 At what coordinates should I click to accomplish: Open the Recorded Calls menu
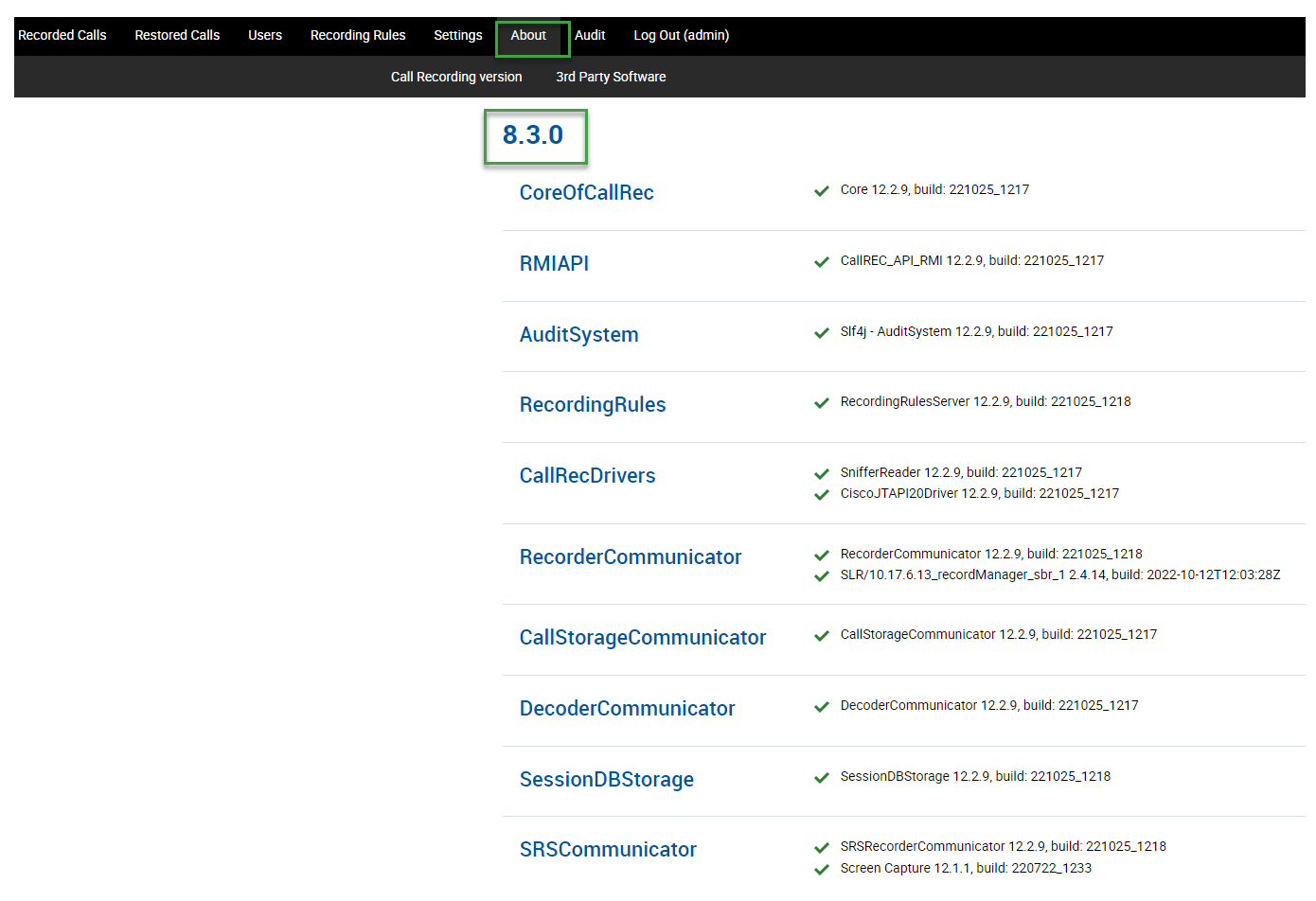[x=62, y=35]
